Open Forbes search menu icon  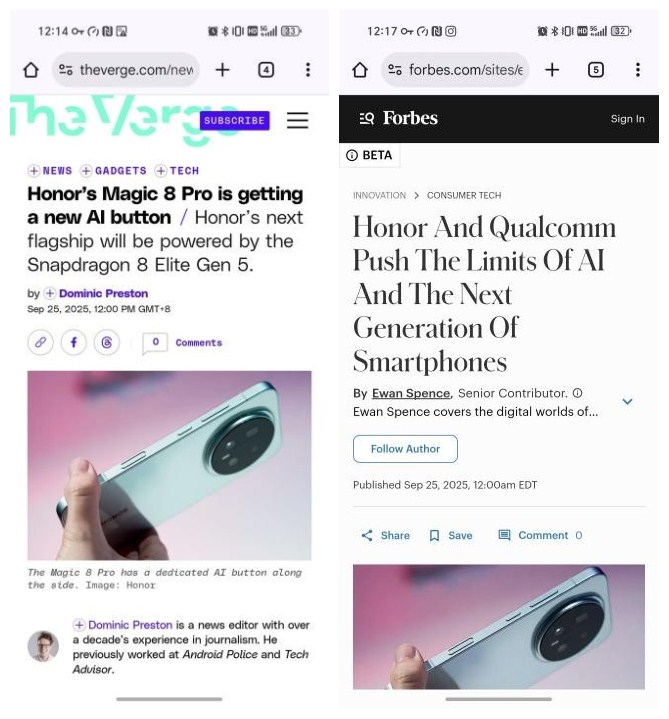coord(366,118)
